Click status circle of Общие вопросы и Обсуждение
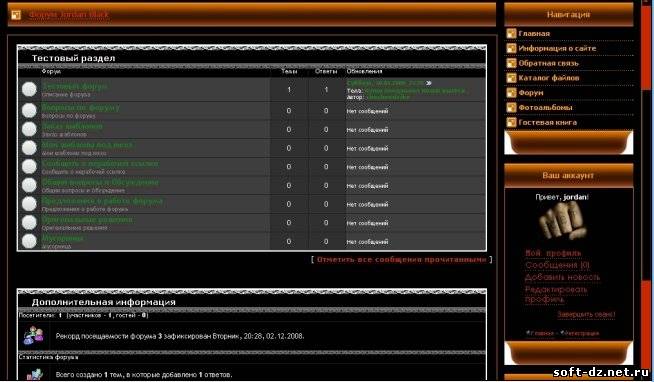 coord(29,185)
